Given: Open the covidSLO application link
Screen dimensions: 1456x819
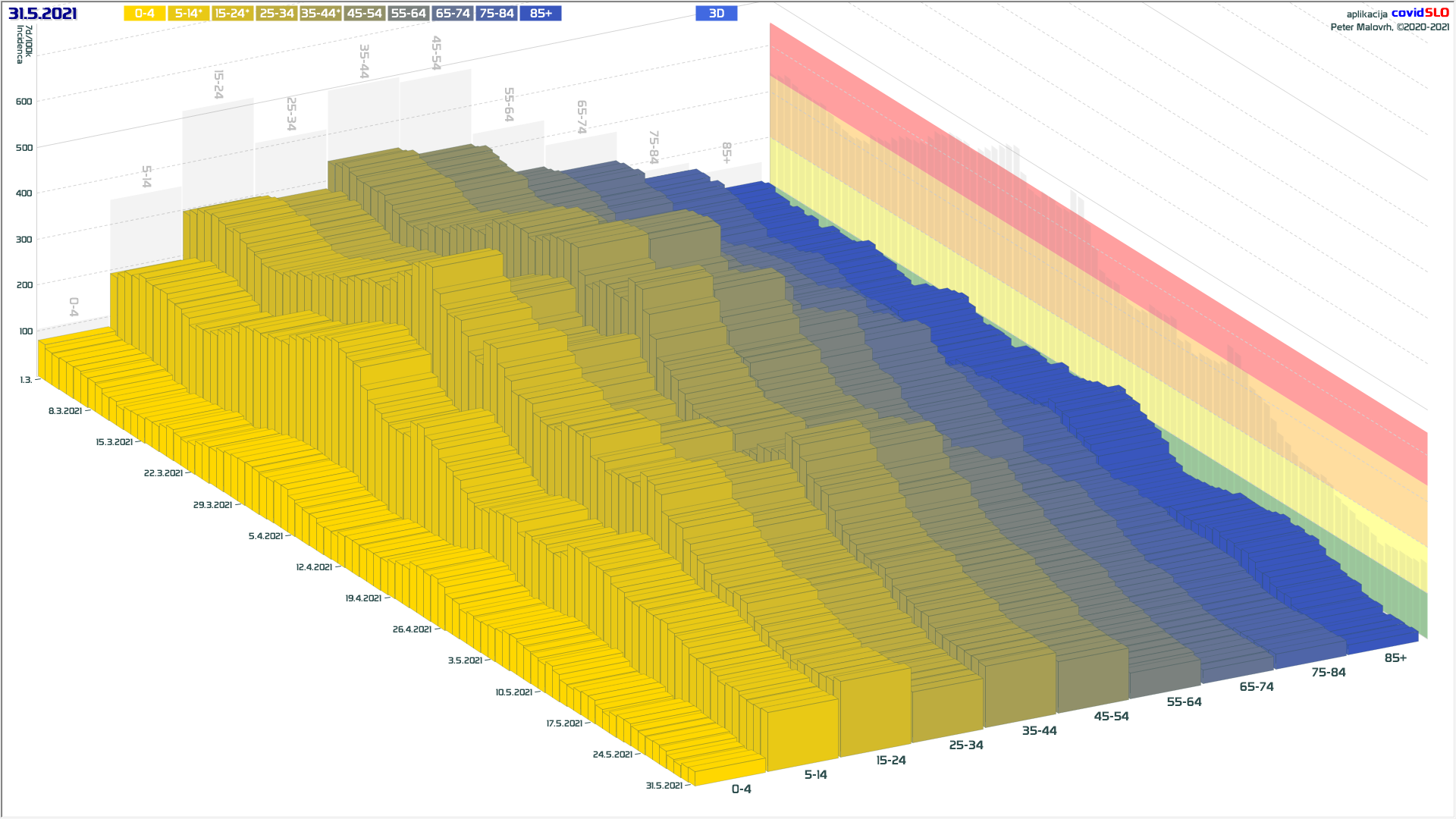Looking at the screenshot, I should click(1420, 13).
